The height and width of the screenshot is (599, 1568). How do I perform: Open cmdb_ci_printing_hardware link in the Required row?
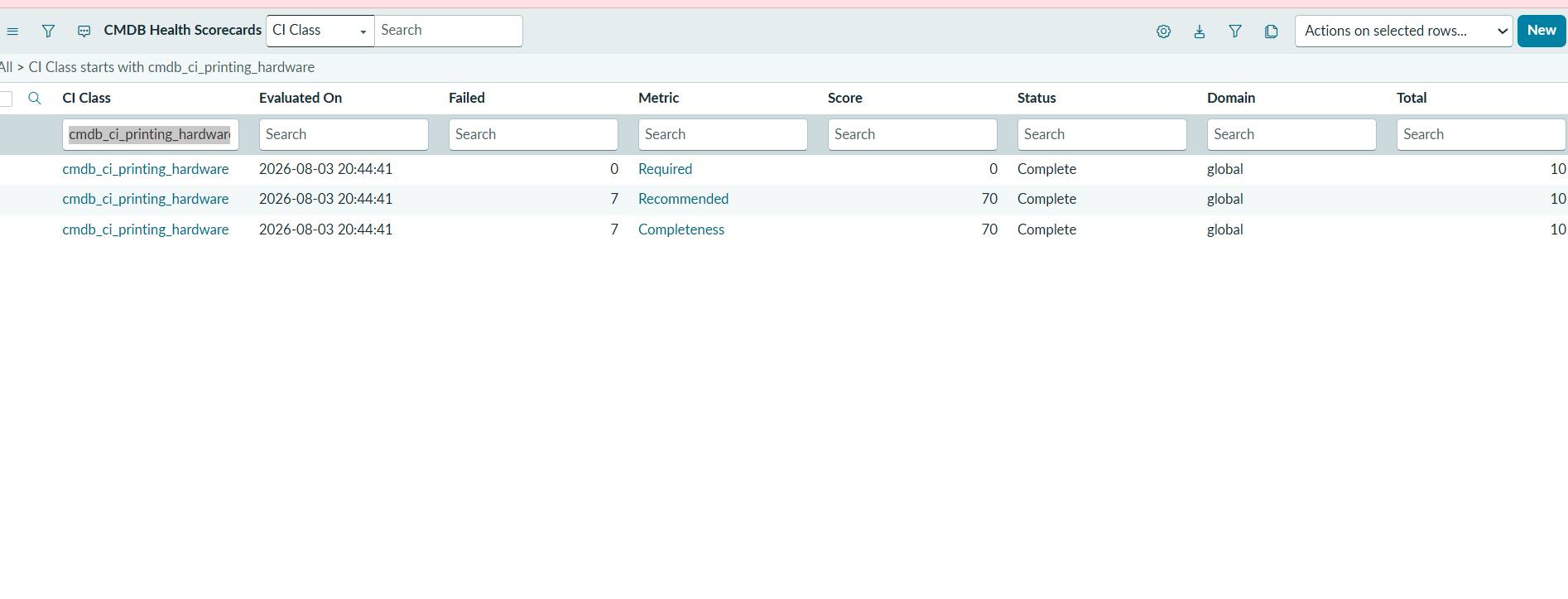146,169
